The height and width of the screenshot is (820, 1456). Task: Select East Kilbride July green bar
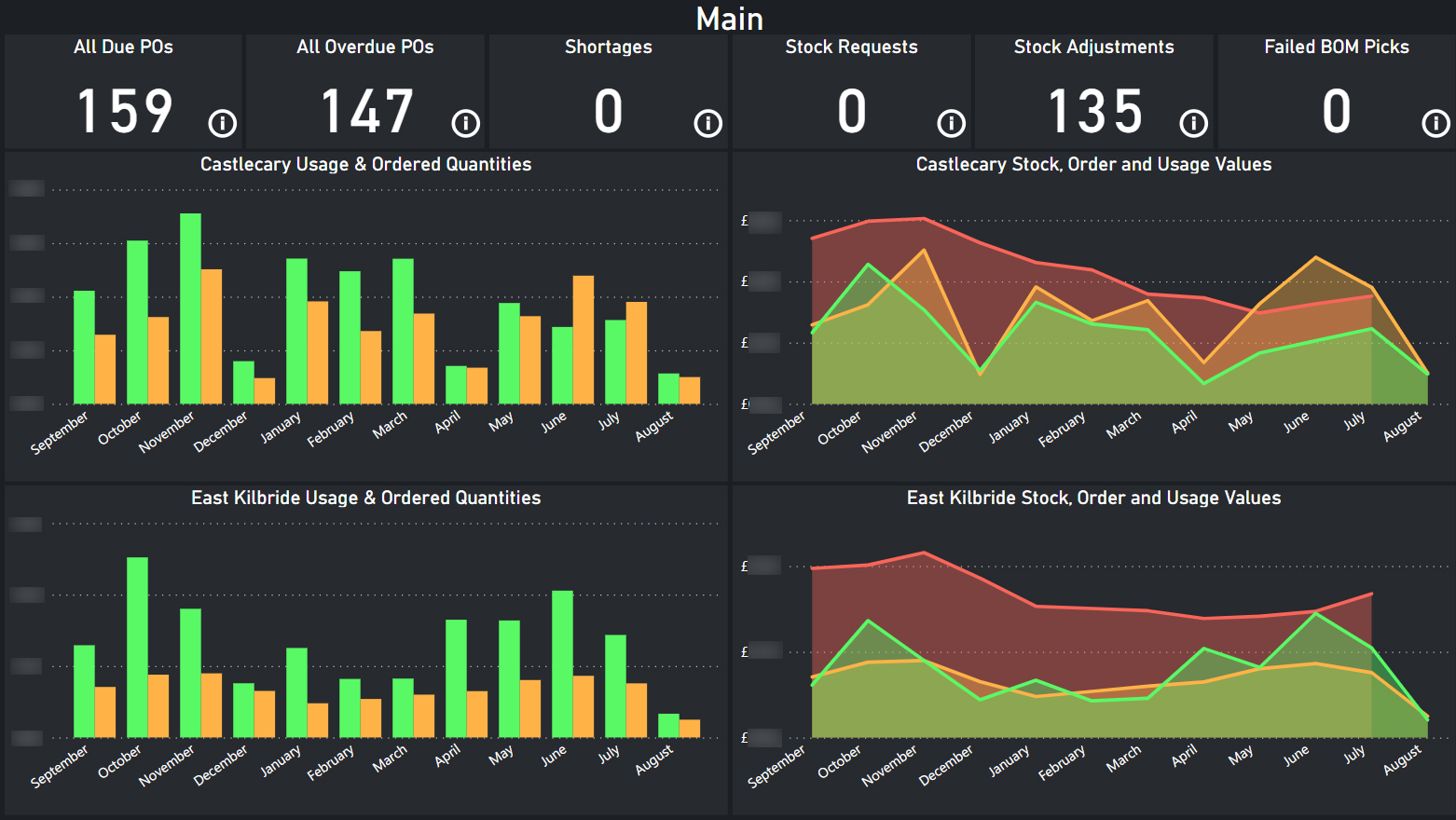(615, 686)
